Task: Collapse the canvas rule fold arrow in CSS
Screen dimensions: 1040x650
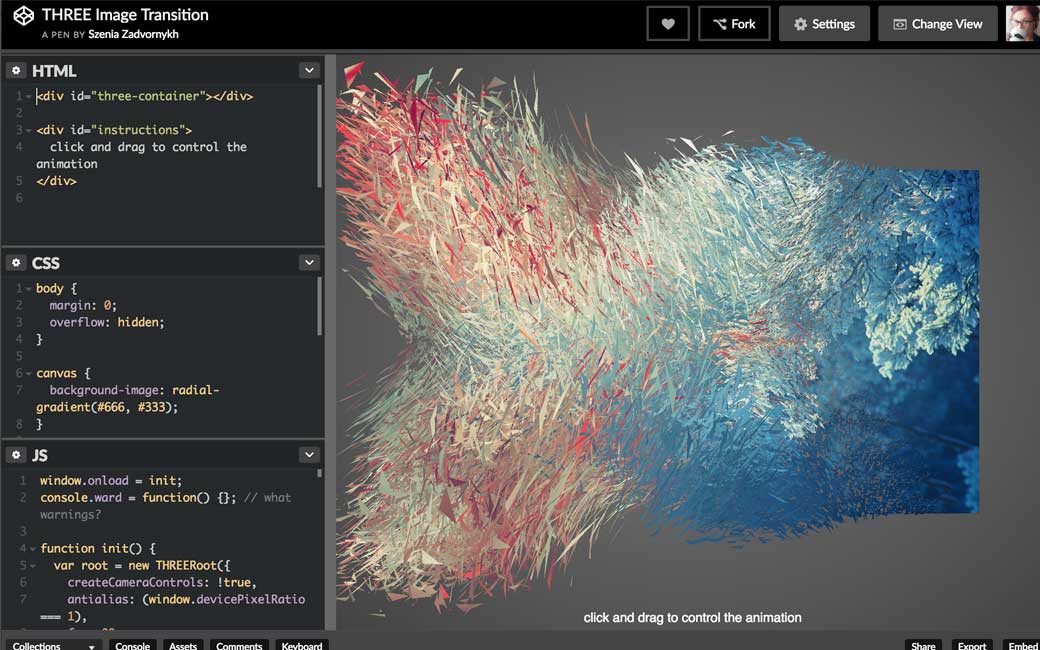Action: click(x=29, y=374)
